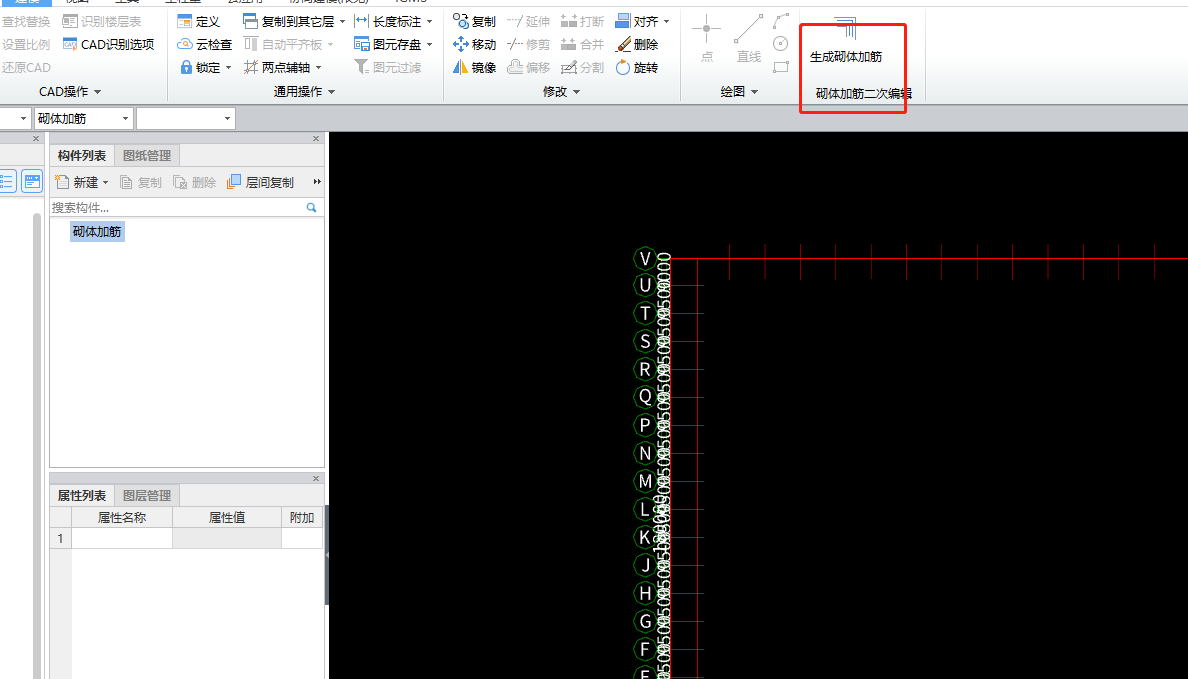
Task: Click 新建 new component button
Action: pyautogui.click(x=77, y=182)
